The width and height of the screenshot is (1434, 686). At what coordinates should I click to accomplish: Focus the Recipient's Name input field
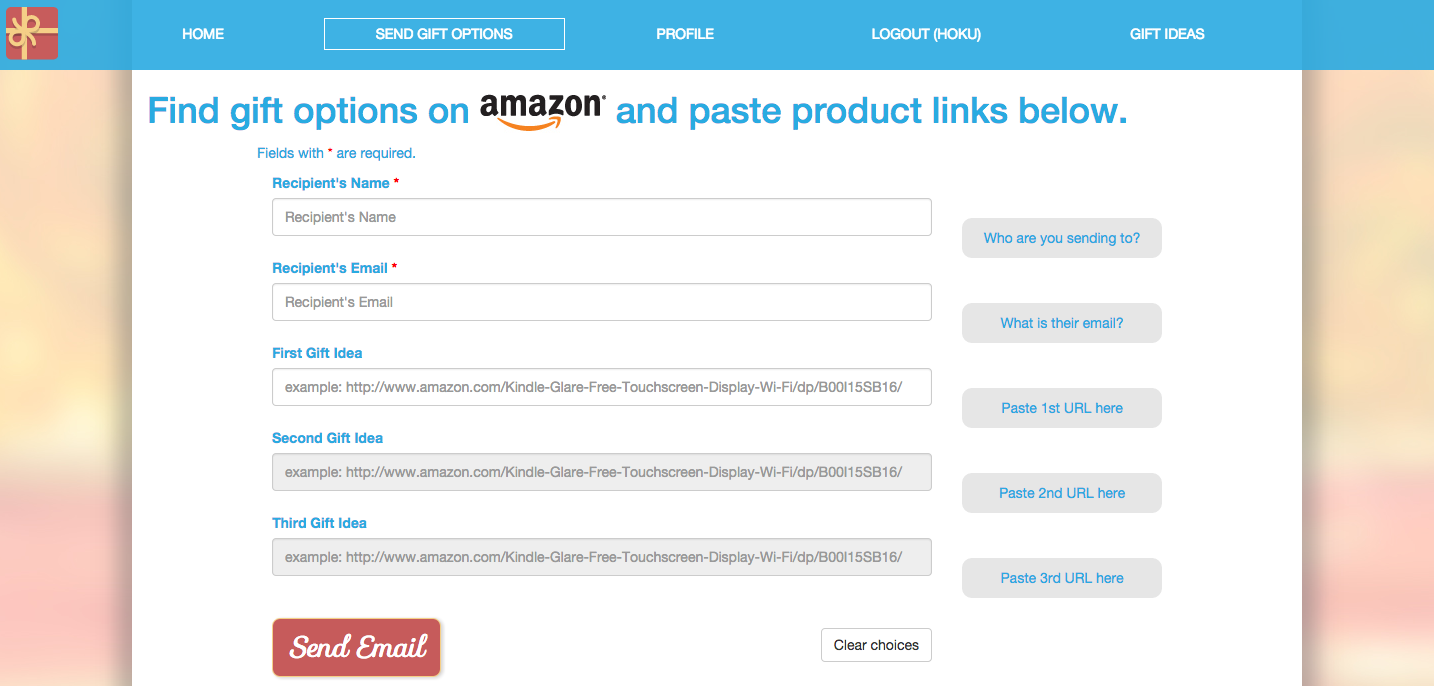pos(601,217)
